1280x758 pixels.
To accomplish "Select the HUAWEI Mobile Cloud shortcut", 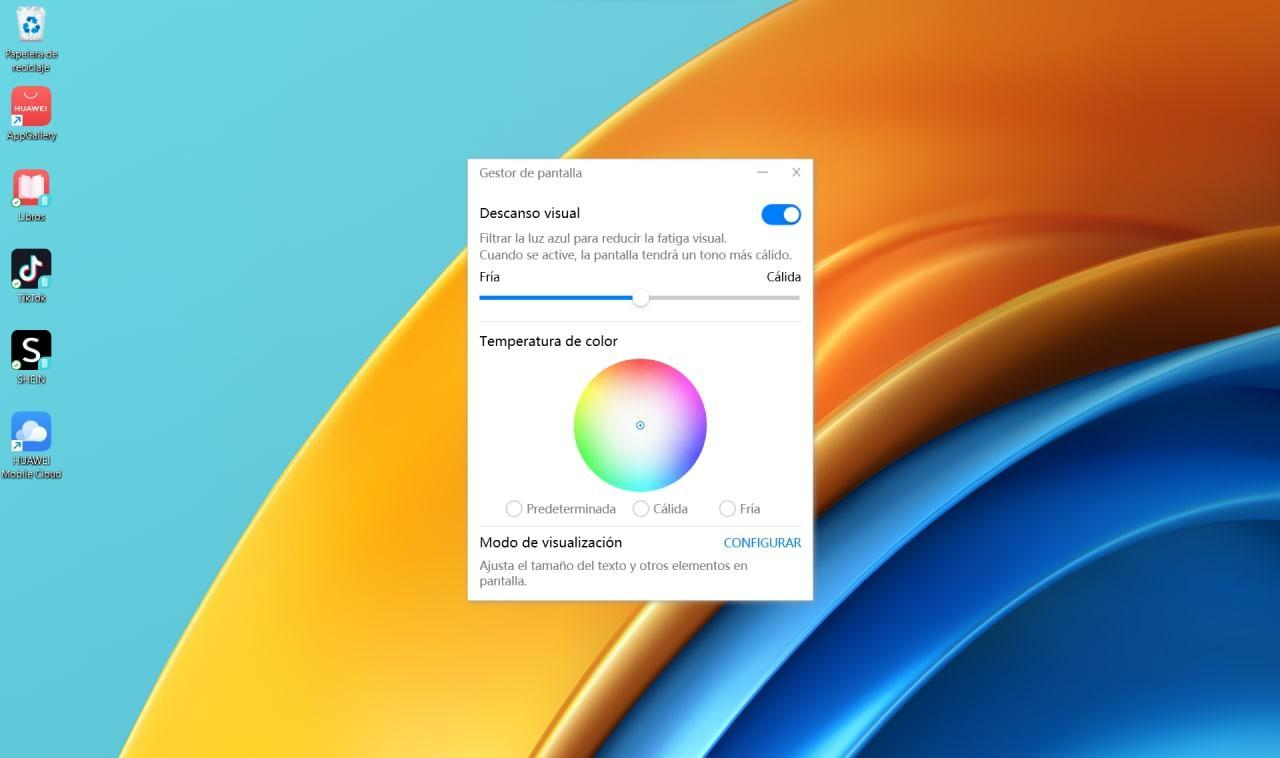I will pyautogui.click(x=31, y=432).
